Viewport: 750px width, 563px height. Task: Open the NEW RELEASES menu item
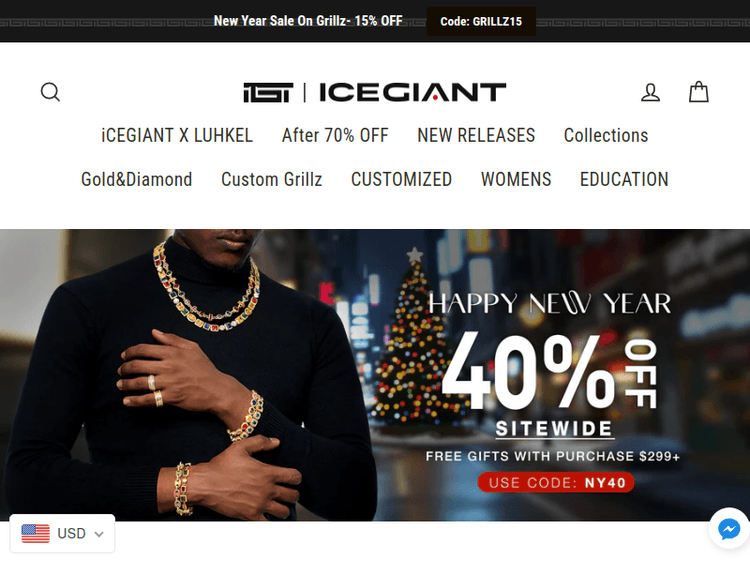pos(476,135)
